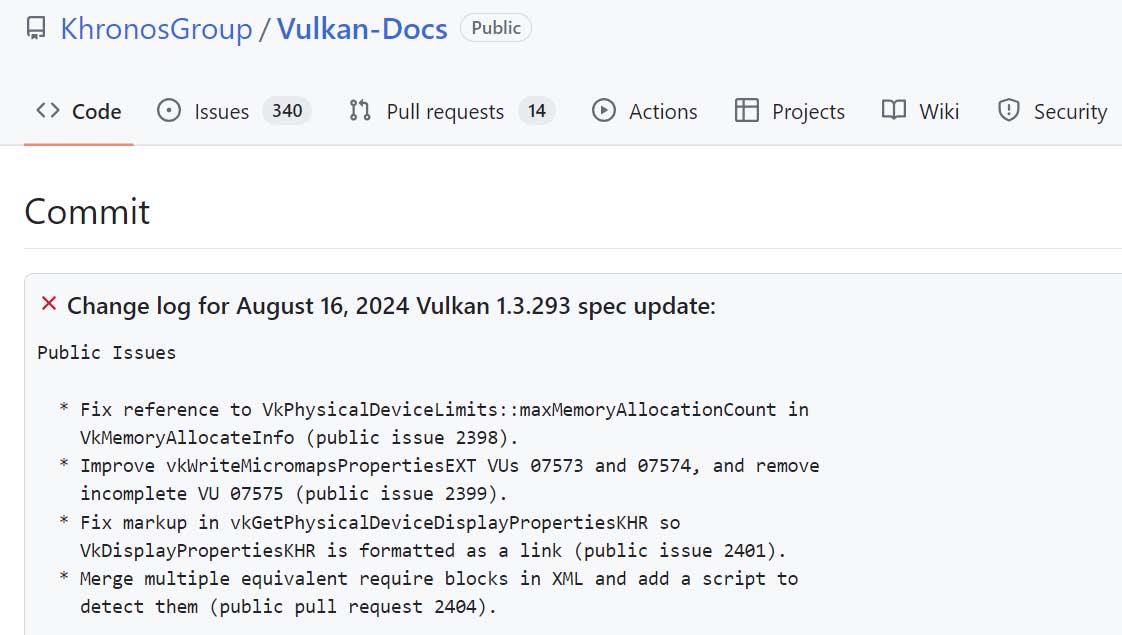Click the Security shield icon

(x=1009, y=111)
